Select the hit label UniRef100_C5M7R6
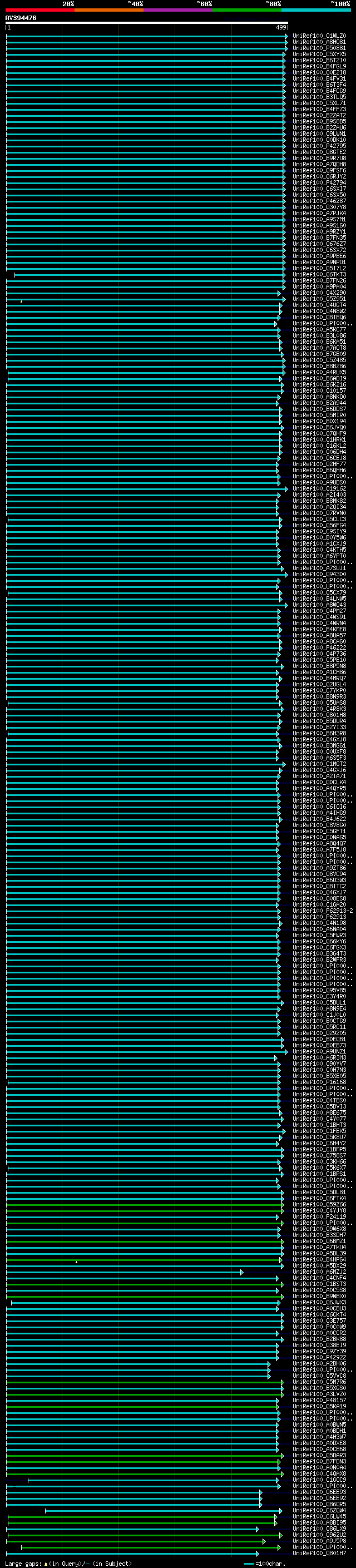 [319, 1382]
